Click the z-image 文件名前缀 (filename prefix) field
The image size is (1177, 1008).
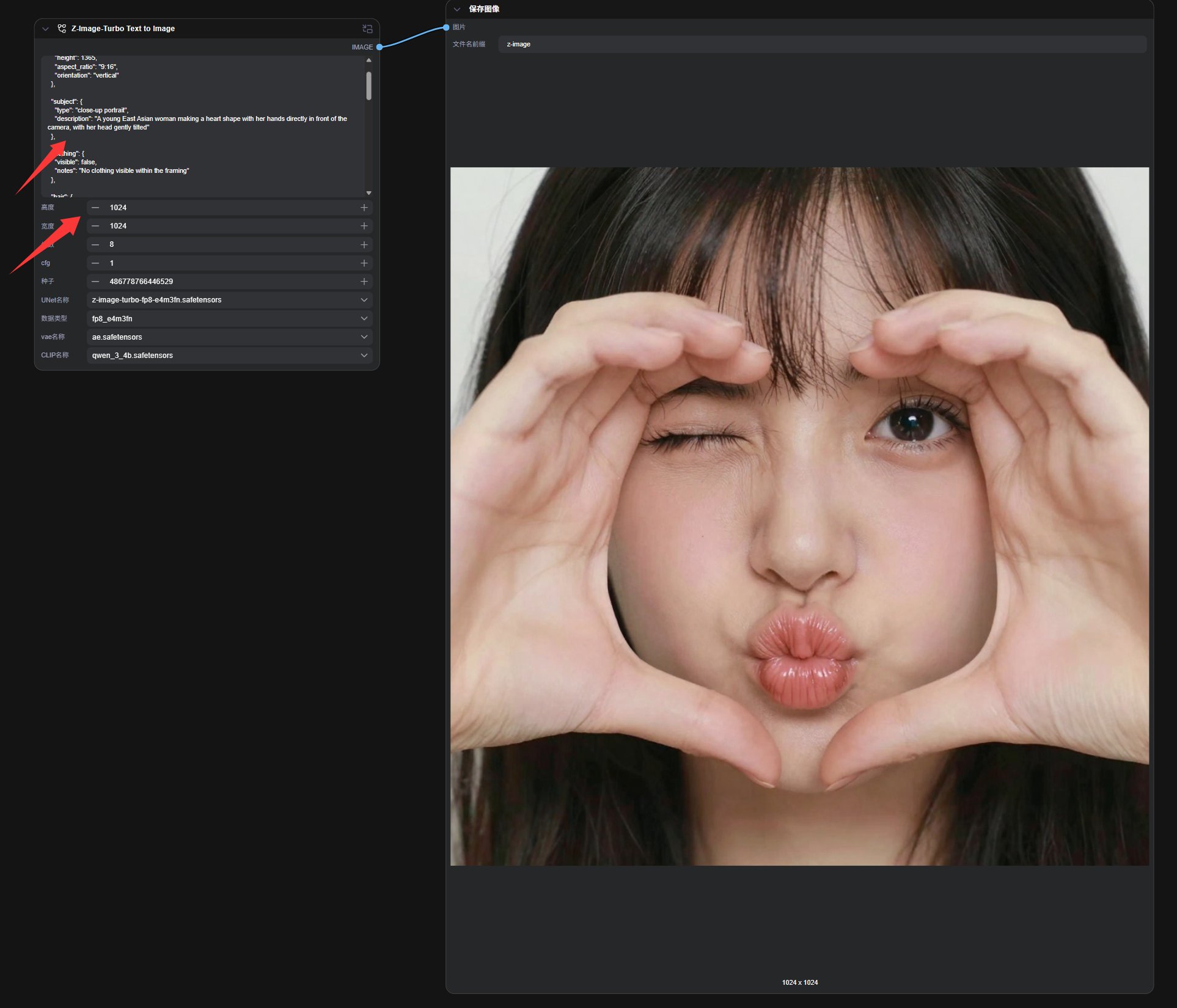tap(821, 44)
